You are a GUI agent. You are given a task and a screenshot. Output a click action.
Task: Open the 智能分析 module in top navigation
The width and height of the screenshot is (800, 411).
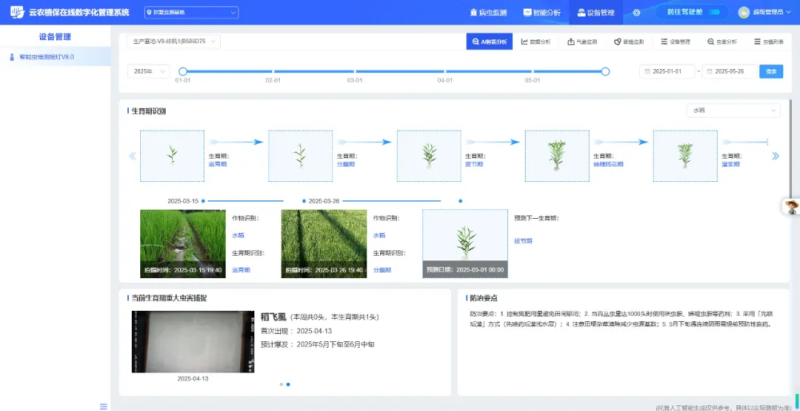(x=545, y=12)
